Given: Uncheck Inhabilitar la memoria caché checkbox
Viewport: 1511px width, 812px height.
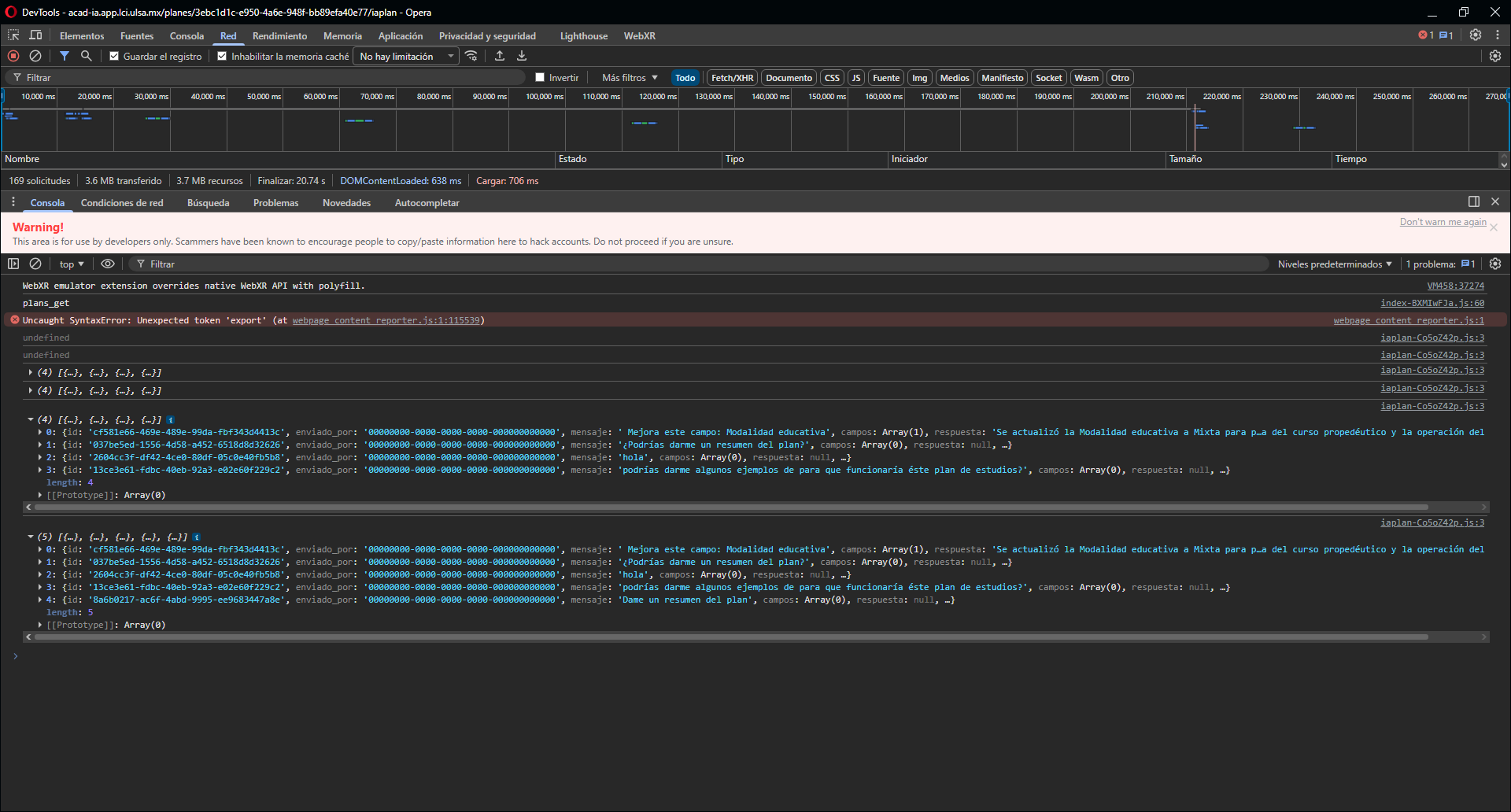Looking at the screenshot, I should pos(222,57).
